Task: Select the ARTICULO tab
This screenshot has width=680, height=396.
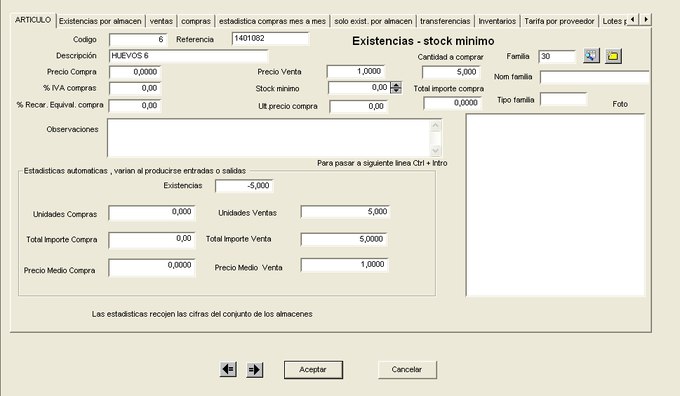Action: (x=33, y=20)
